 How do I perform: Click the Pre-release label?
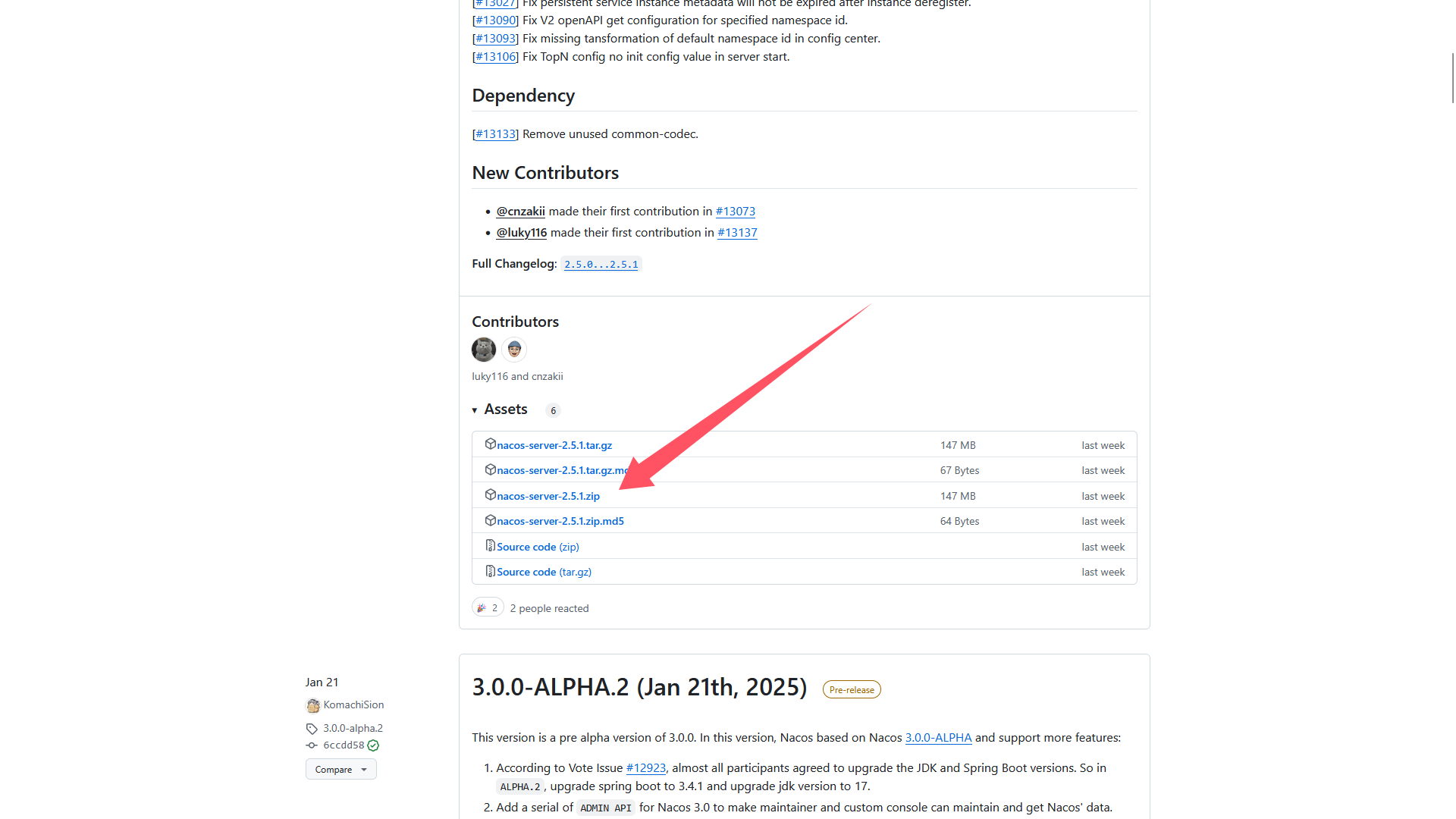click(x=852, y=689)
